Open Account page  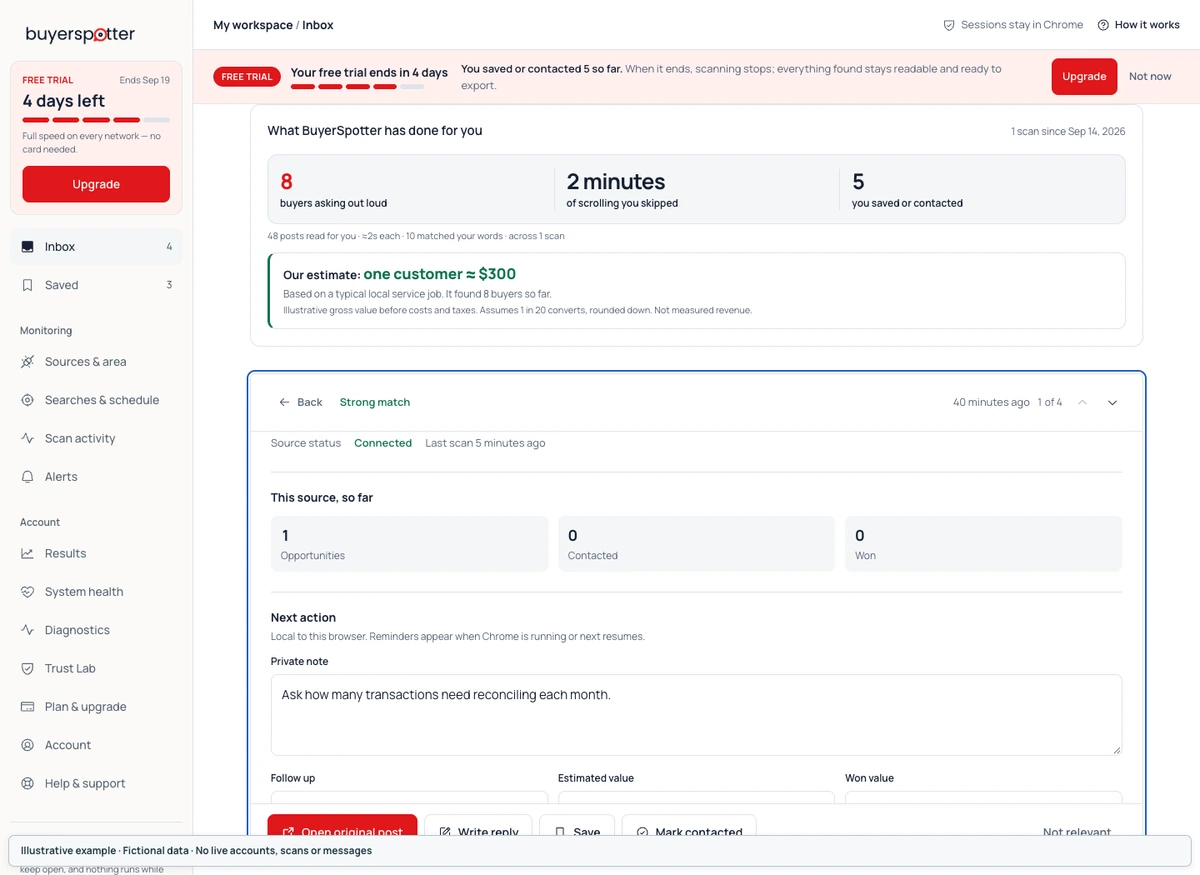click(x=96, y=745)
